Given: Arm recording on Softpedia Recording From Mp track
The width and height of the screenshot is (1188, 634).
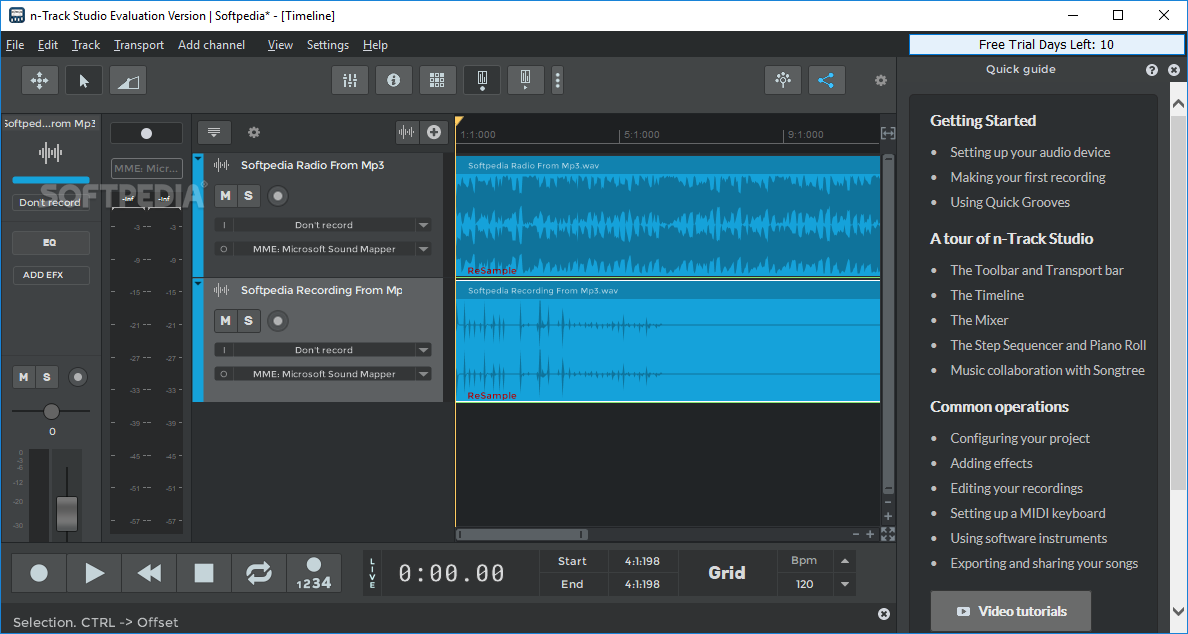Looking at the screenshot, I should click(x=278, y=321).
